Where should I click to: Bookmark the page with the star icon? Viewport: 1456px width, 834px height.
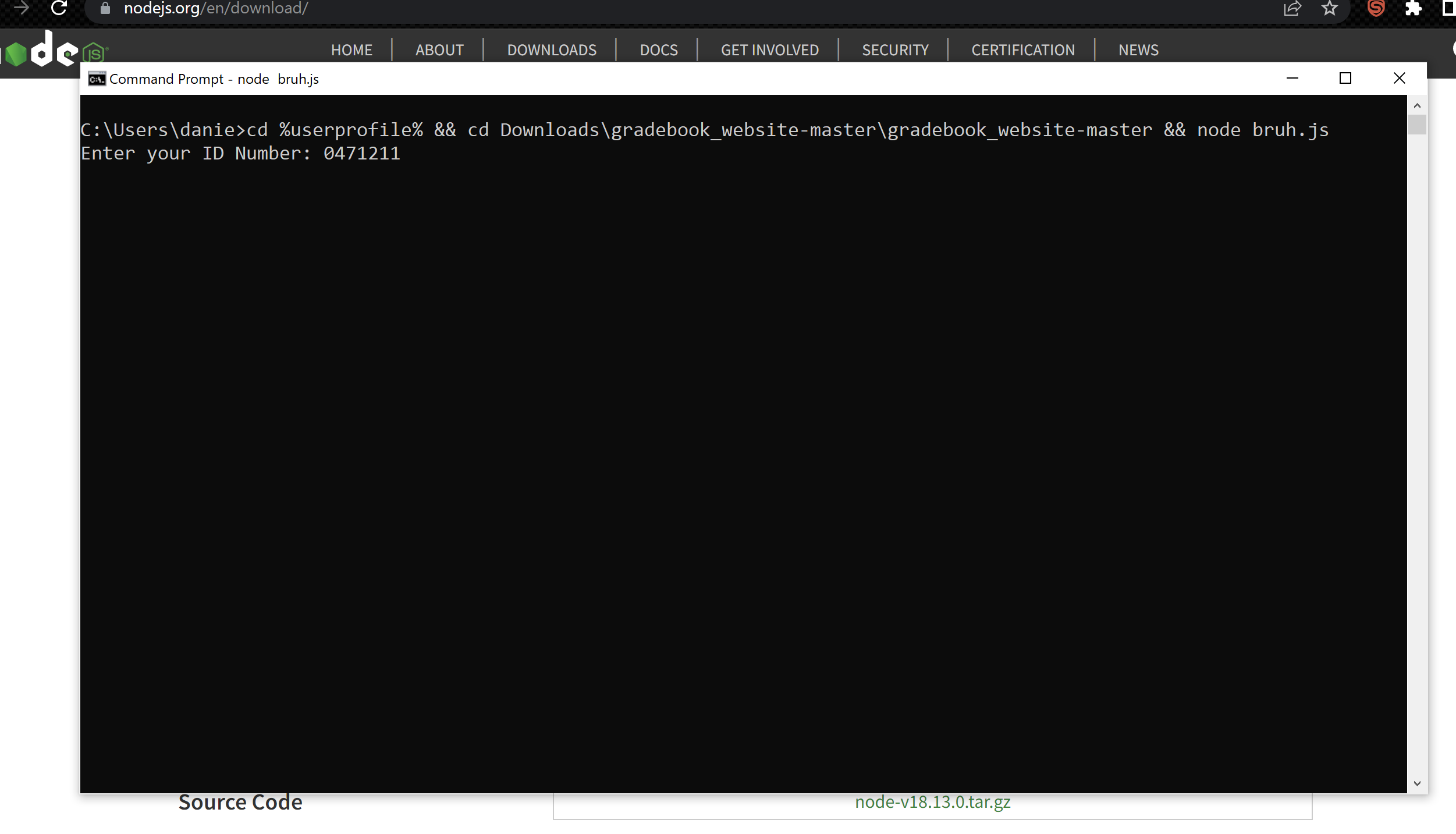click(1330, 8)
